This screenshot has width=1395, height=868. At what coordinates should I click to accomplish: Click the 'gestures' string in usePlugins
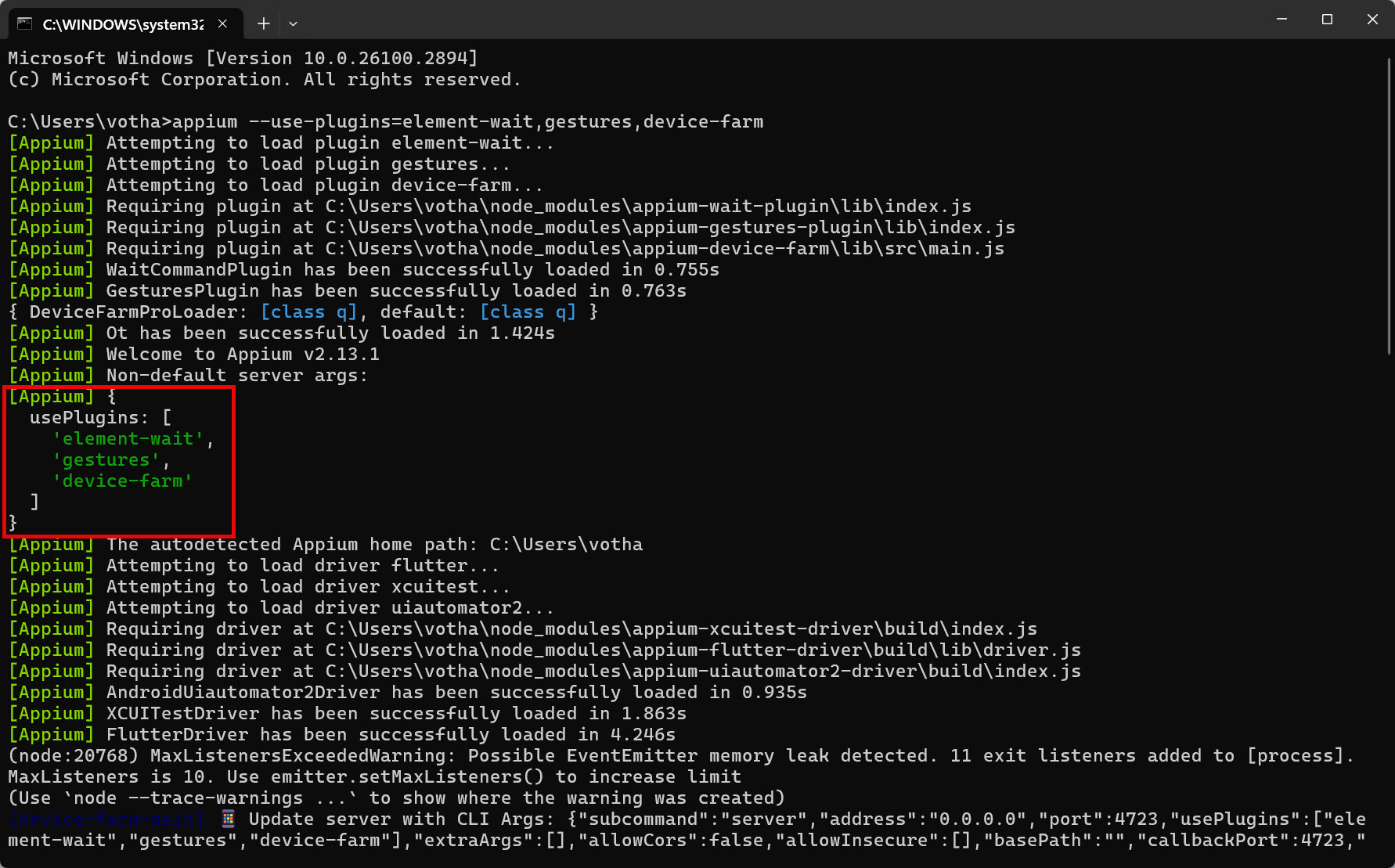point(106,459)
